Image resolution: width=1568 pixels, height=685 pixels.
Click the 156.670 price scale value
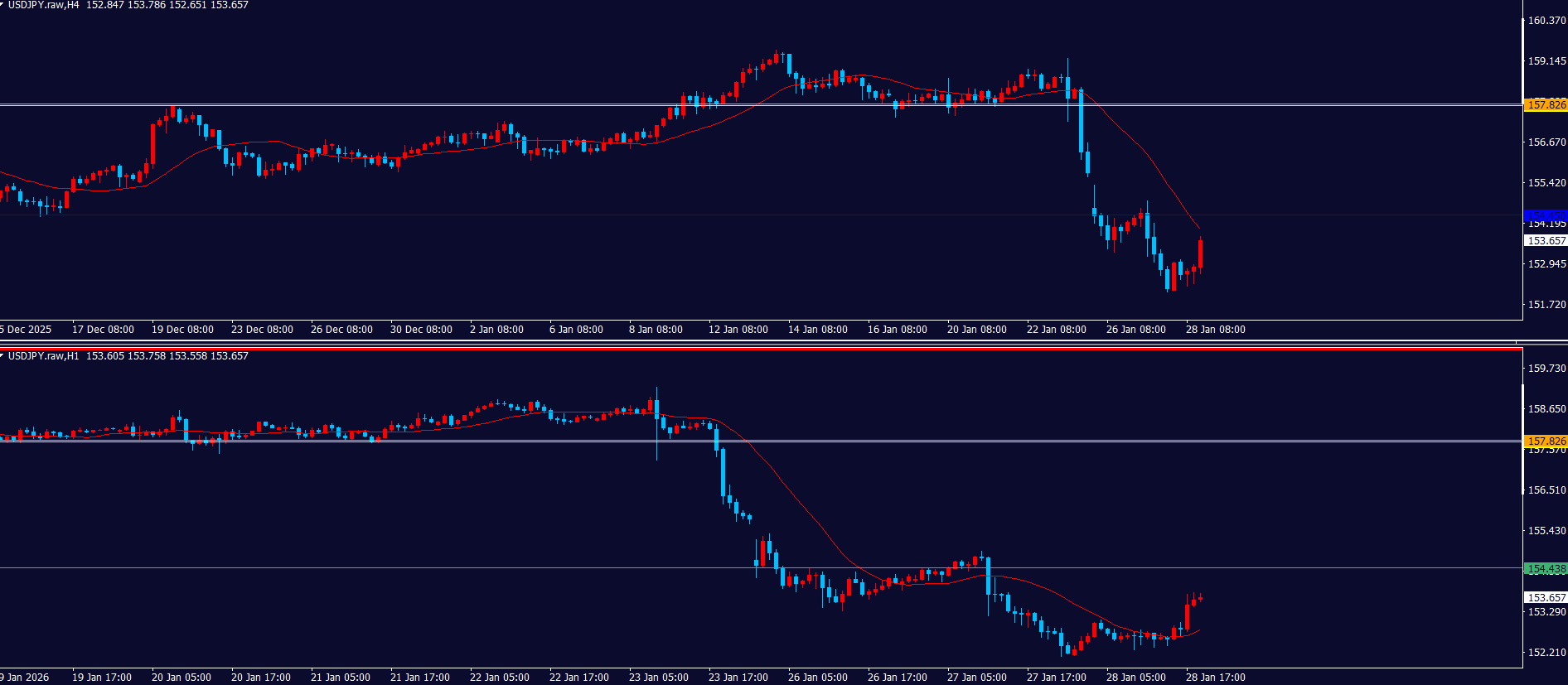coord(1546,142)
